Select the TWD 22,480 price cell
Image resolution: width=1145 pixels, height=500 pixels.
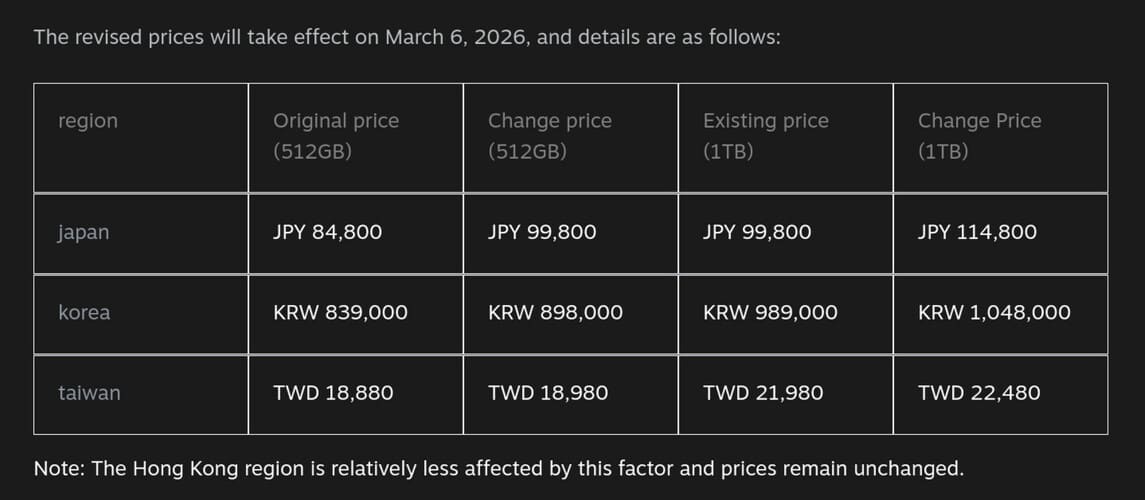(979, 393)
